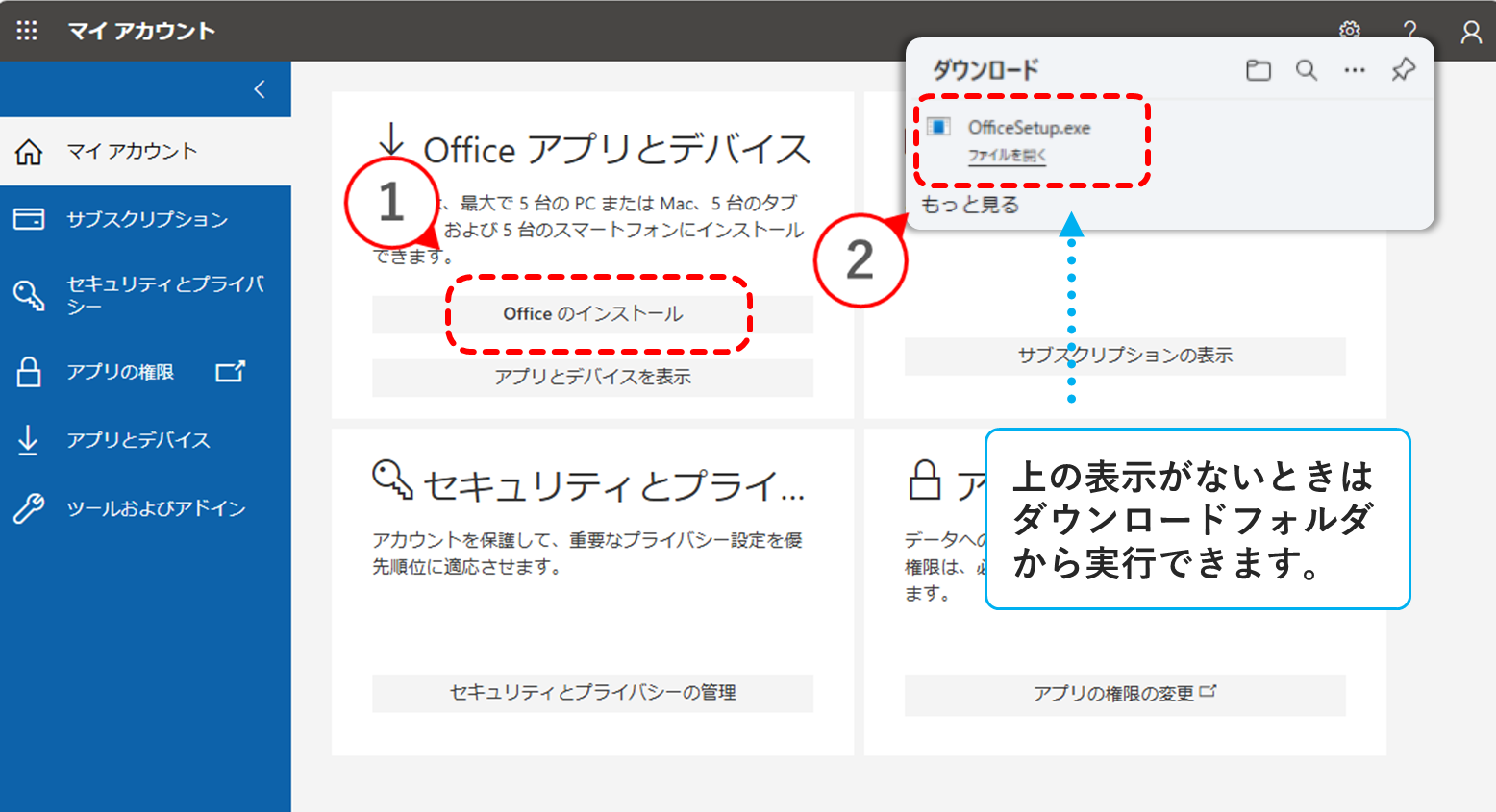
Task: Click the wrench tools icon
Action: pyautogui.click(x=29, y=508)
